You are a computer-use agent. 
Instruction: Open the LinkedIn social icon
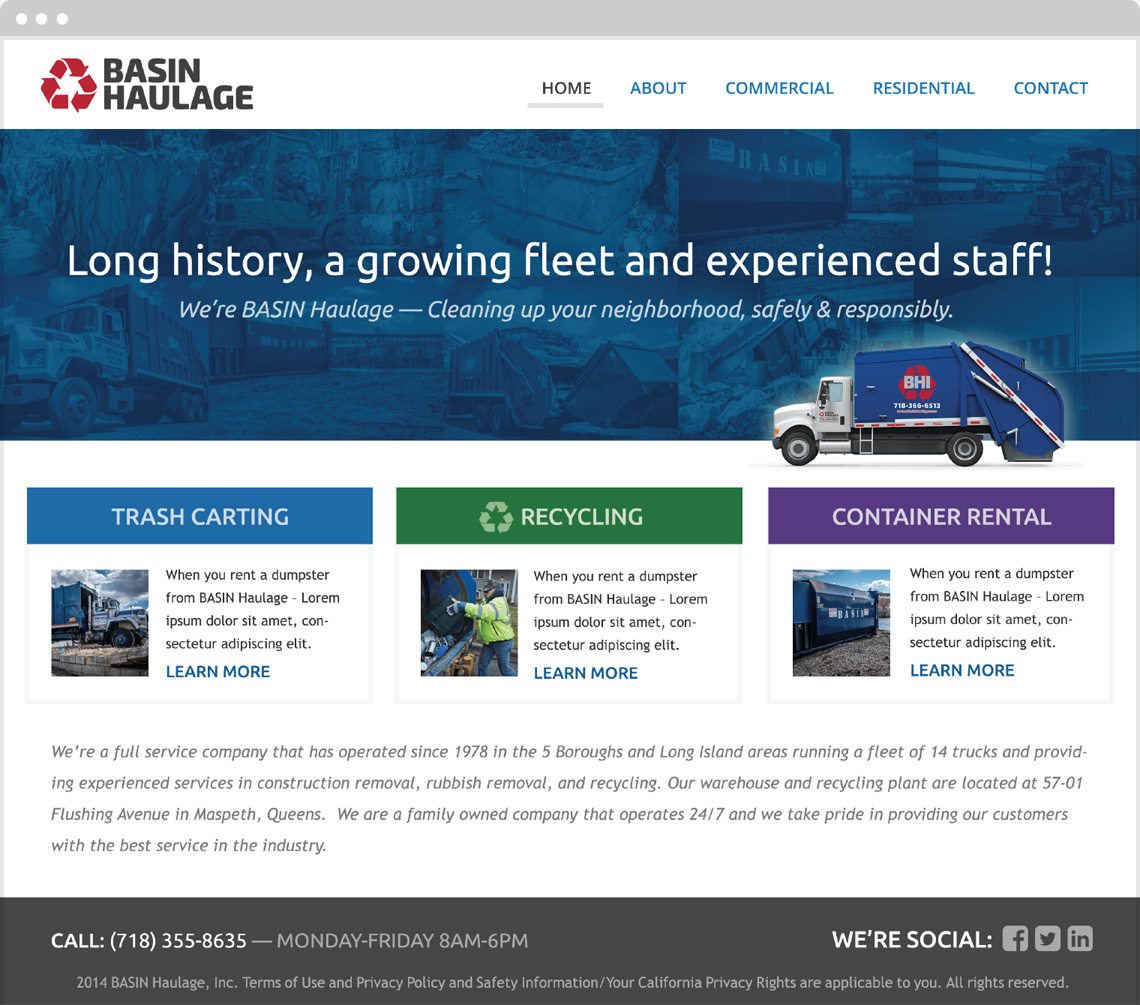click(x=1080, y=938)
